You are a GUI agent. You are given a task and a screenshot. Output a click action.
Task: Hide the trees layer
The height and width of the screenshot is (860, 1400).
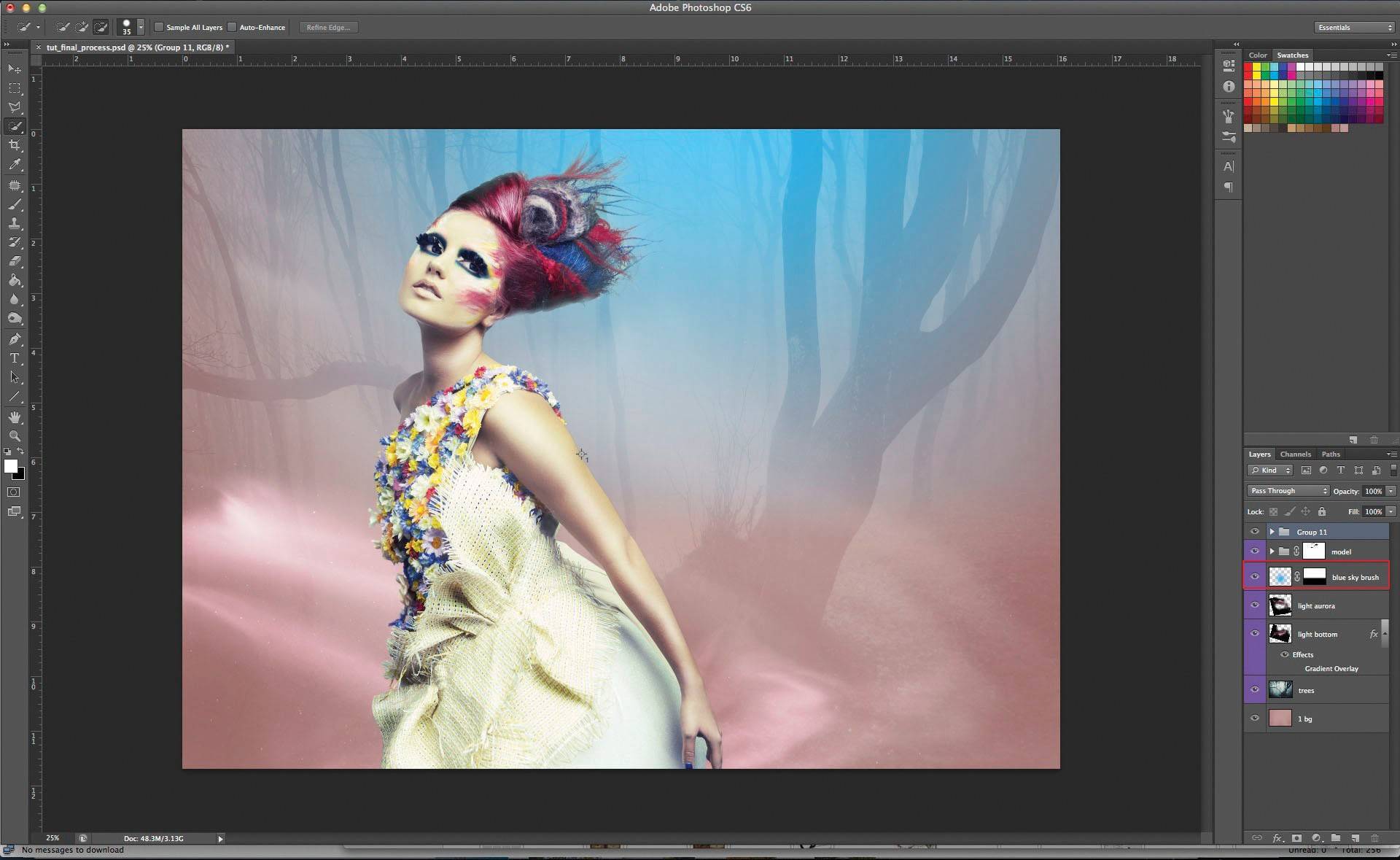1255,690
